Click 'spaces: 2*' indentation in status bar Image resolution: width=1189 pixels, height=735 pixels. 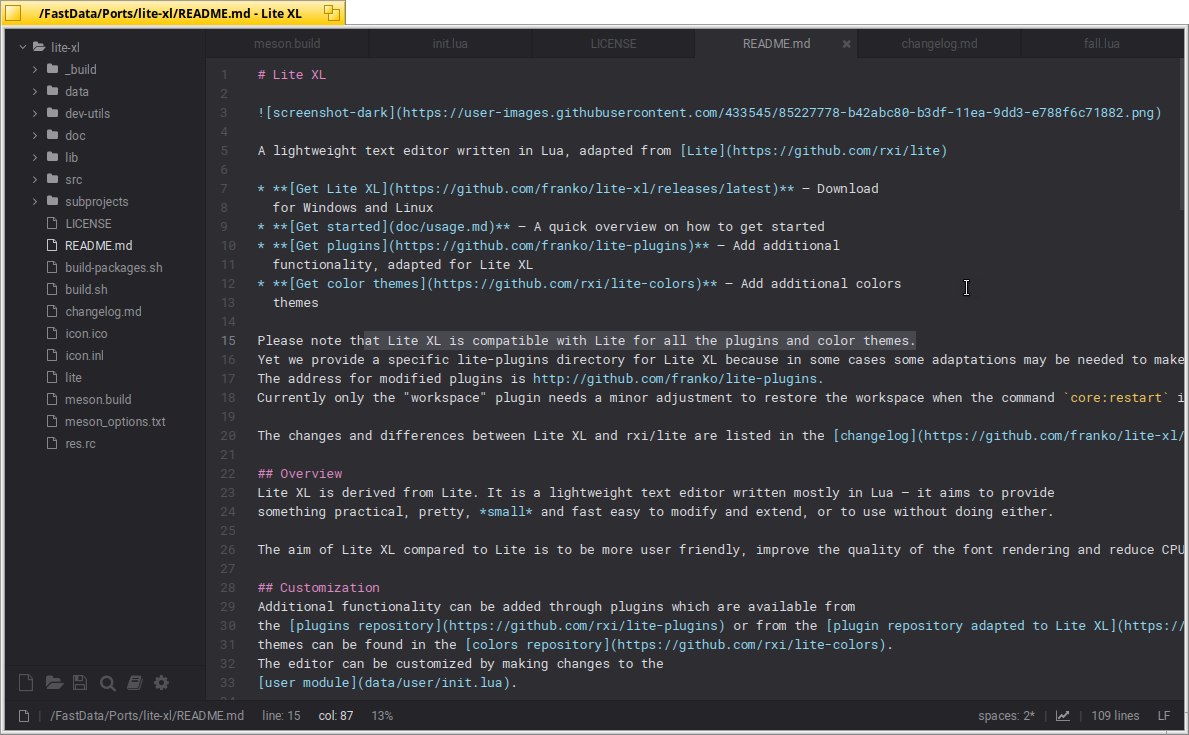[1006, 715]
